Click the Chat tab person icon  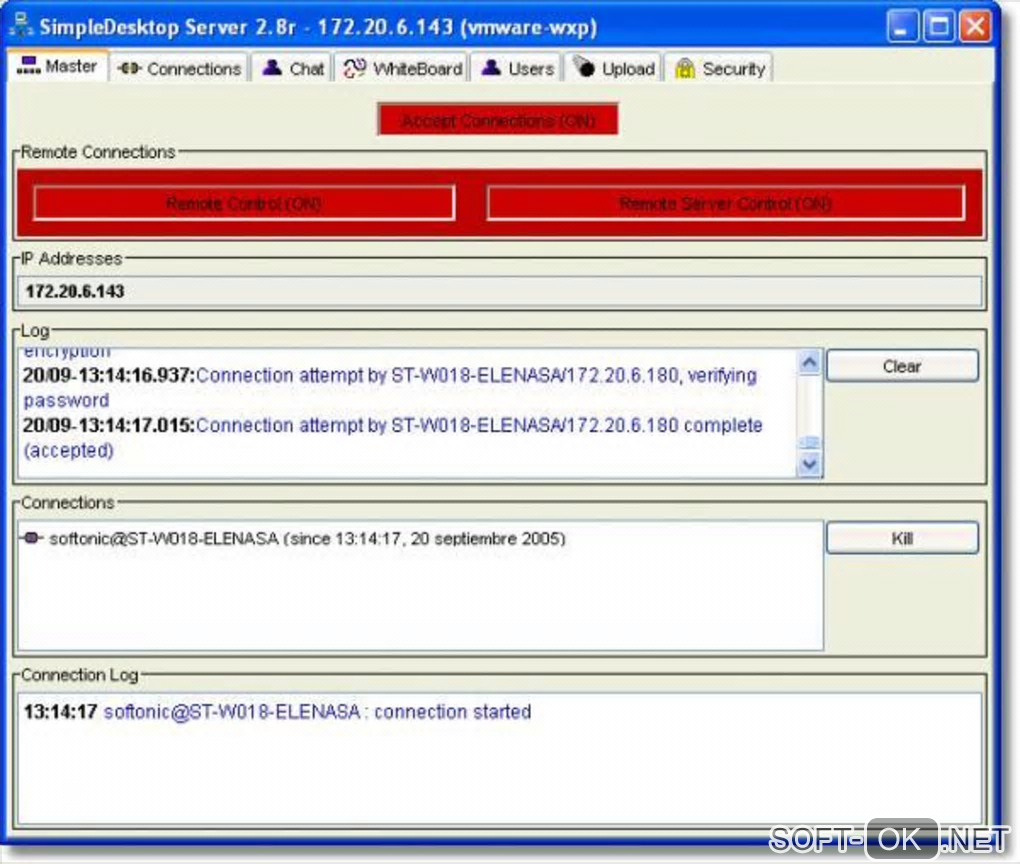[272, 68]
